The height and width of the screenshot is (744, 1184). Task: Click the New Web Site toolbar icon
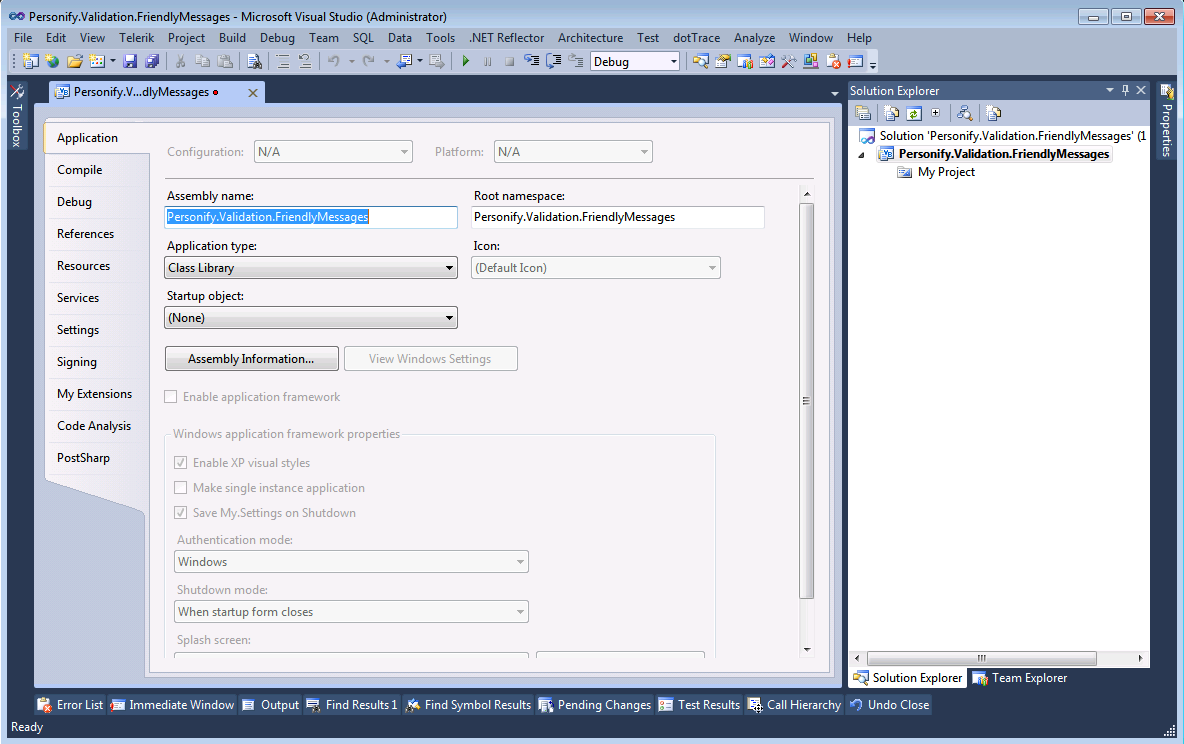[x=52, y=61]
